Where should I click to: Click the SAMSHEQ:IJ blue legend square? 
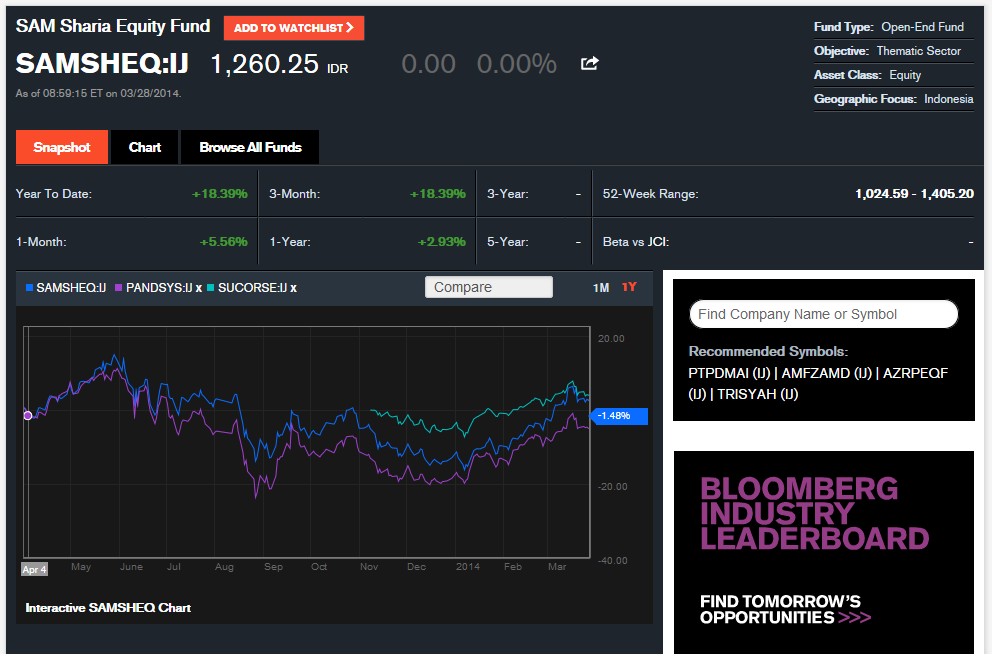pyautogui.click(x=28, y=287)
